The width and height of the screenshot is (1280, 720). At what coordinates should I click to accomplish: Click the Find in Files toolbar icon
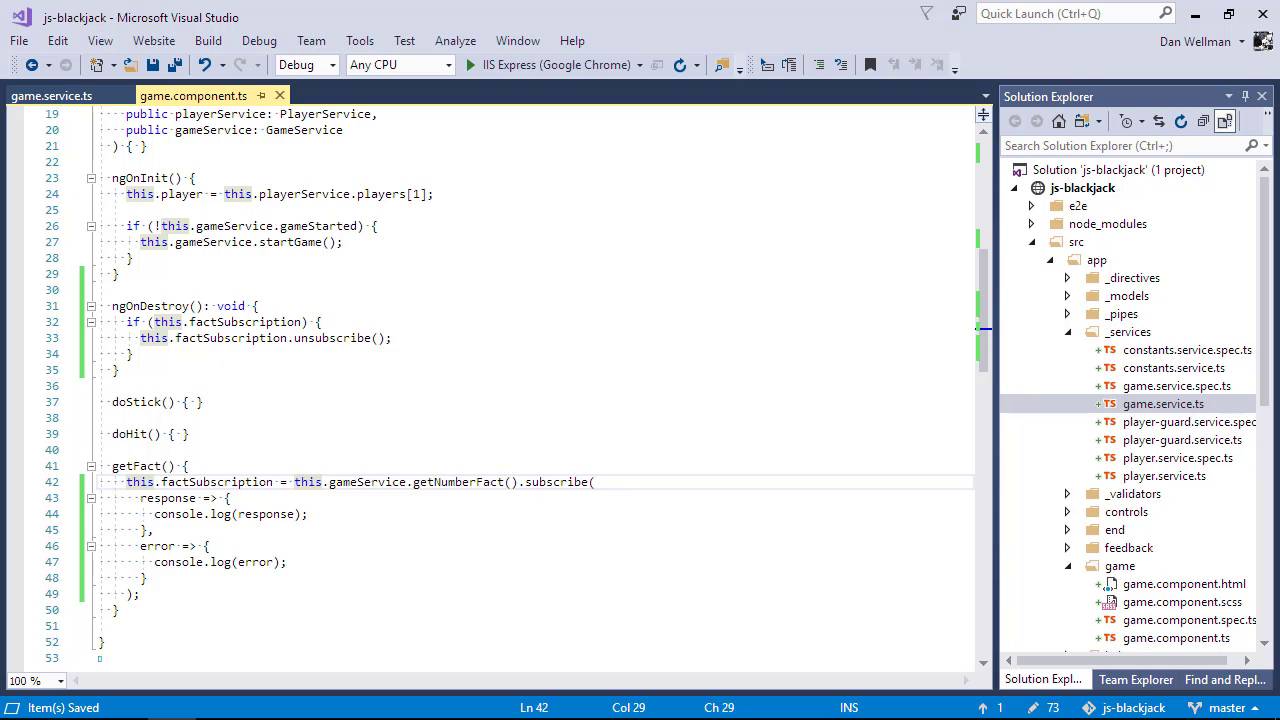point(722,65)
